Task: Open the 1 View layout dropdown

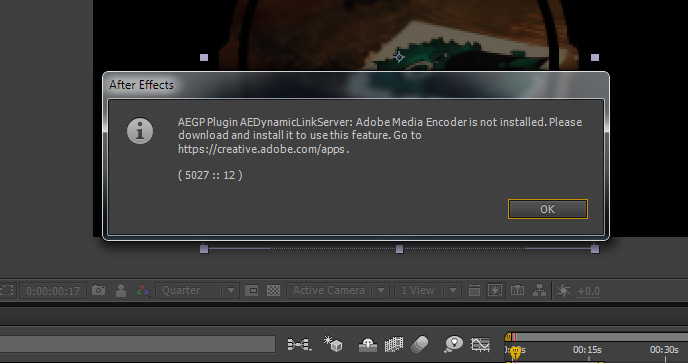Action: click(428, 291)
